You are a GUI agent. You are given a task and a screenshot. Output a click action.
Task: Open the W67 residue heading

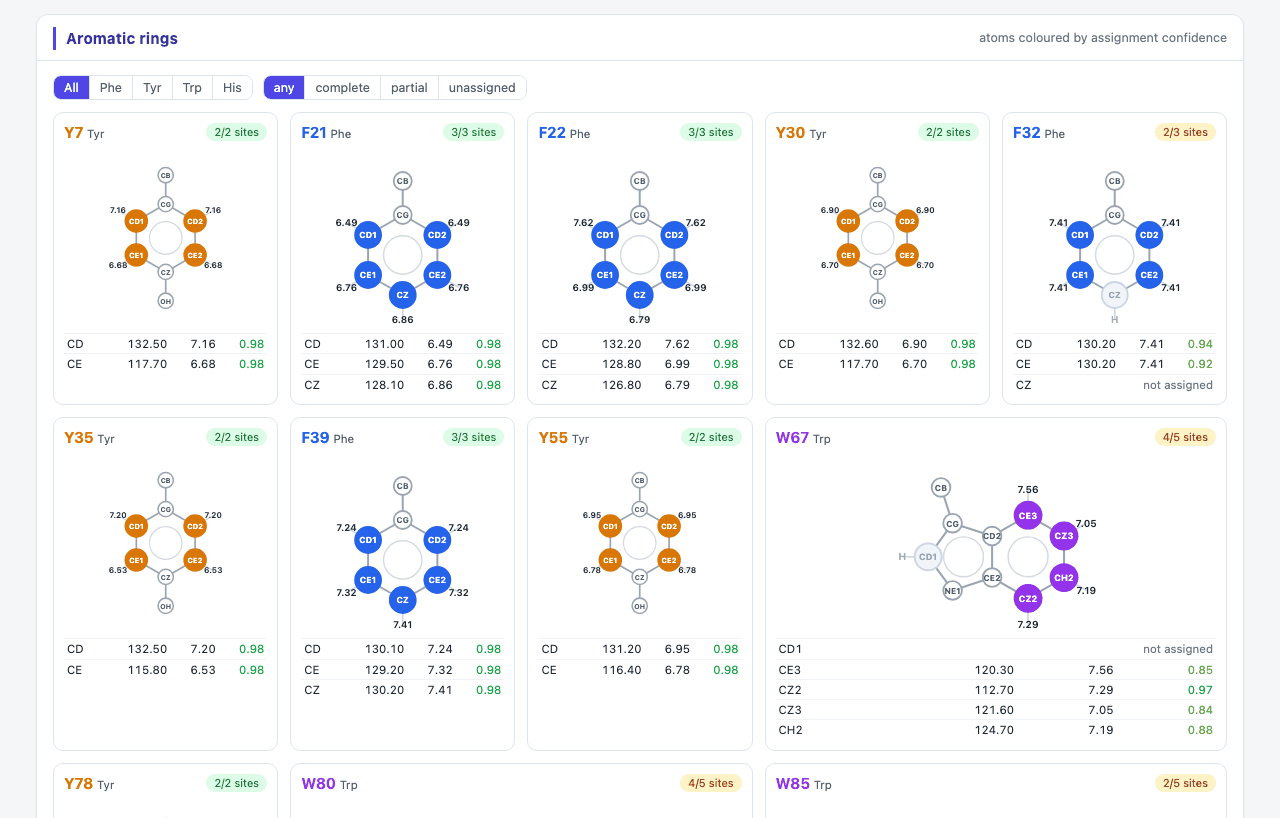(x=792, y=437)
